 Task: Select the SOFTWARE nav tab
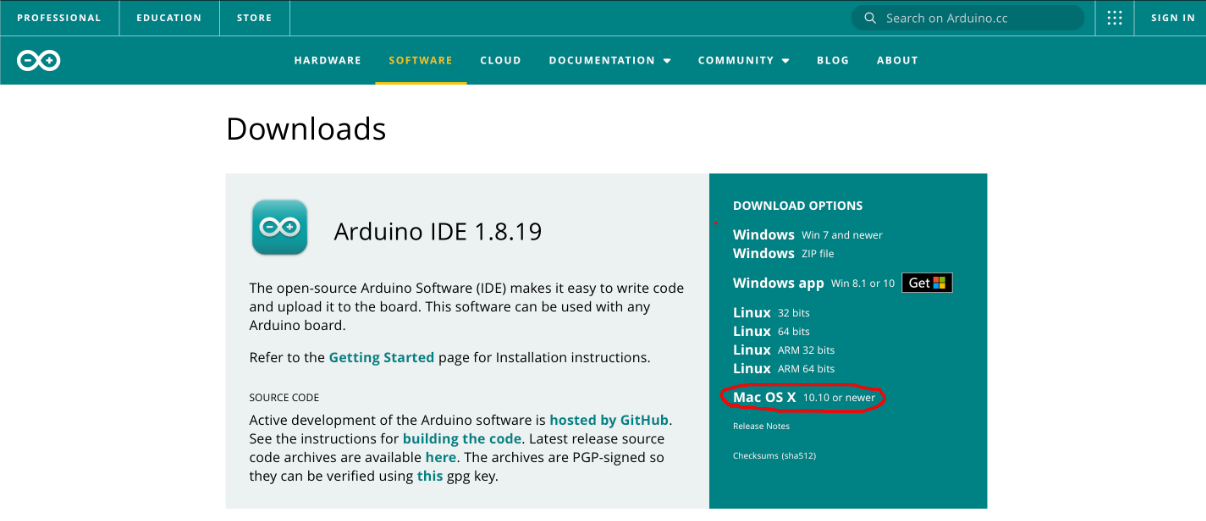[x=421, y=60]
